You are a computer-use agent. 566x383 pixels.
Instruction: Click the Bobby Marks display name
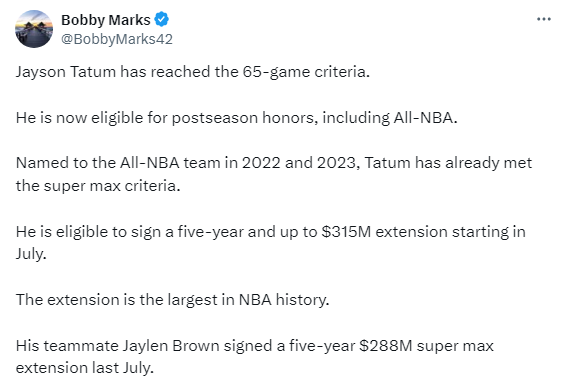pos(106,20)
